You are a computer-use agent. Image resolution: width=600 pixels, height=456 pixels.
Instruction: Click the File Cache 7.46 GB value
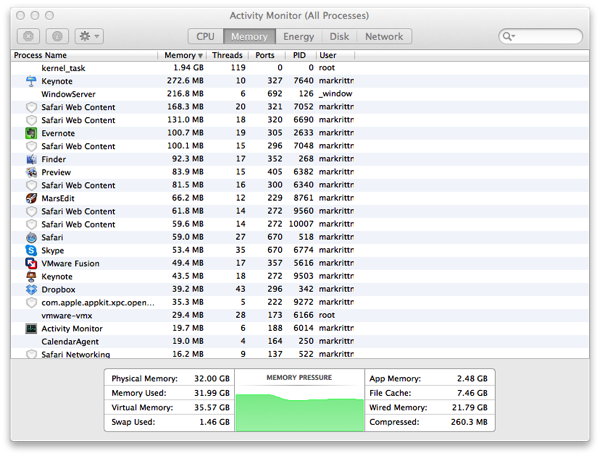click(x=472, y=393)
